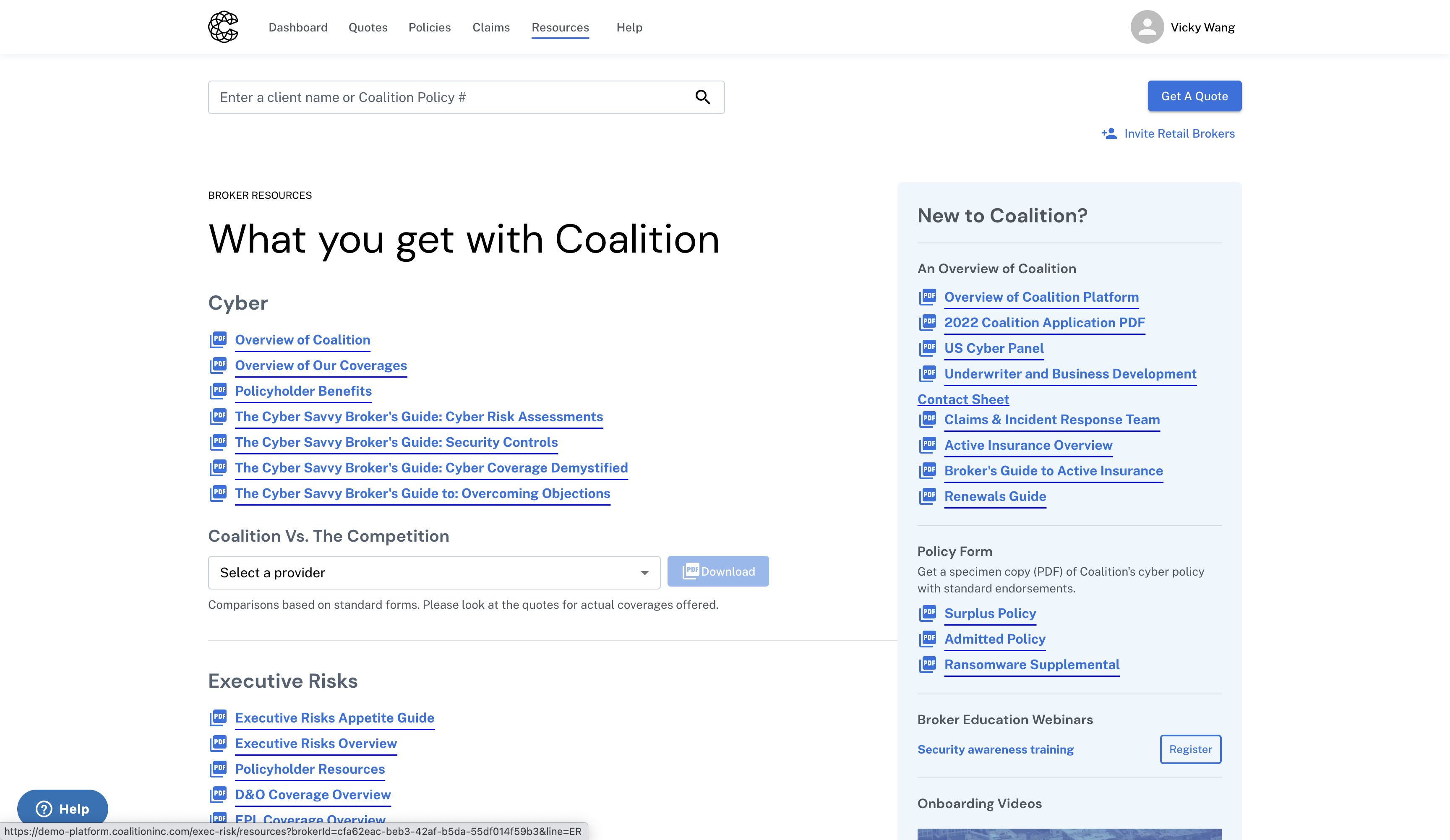Click PDF icon beside Active Insurance Overview
This screenshot has height=840, width=1450.
pyautogui.click(x=928, y=445)
